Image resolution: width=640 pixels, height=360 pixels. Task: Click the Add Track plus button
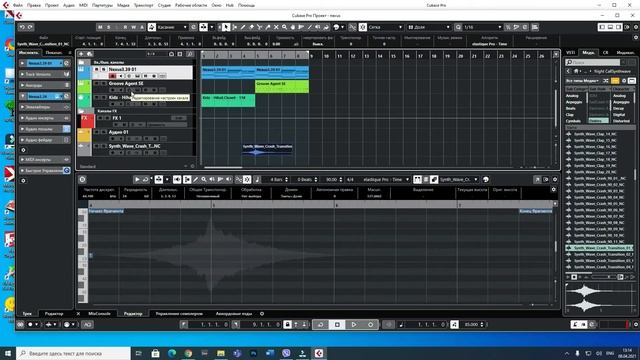81,54
